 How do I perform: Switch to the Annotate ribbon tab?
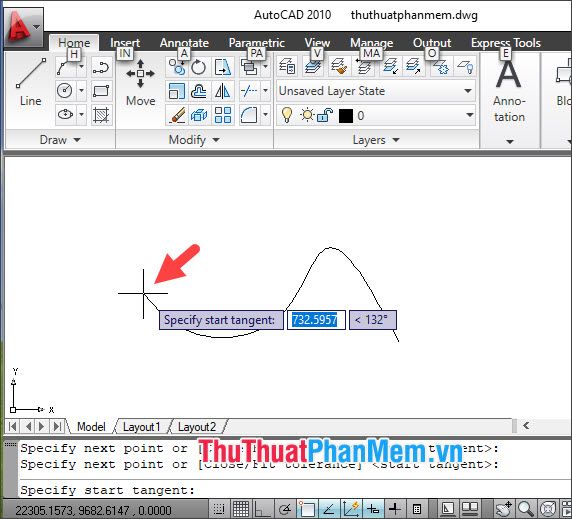(x=184, y=43)
